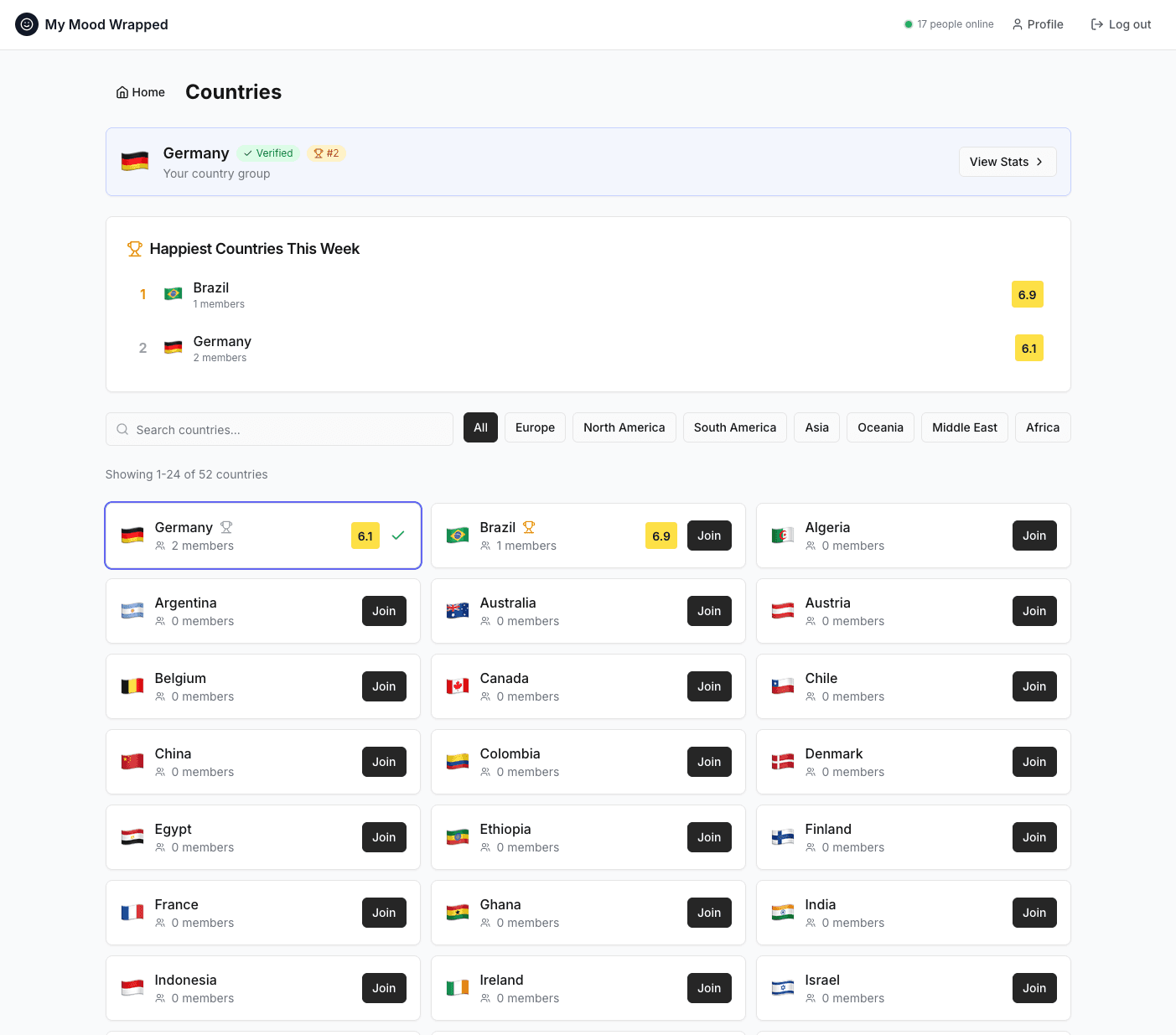Click the Log out icon
Screen dimensions: 1176x1035
click(x=1096, y=24)
